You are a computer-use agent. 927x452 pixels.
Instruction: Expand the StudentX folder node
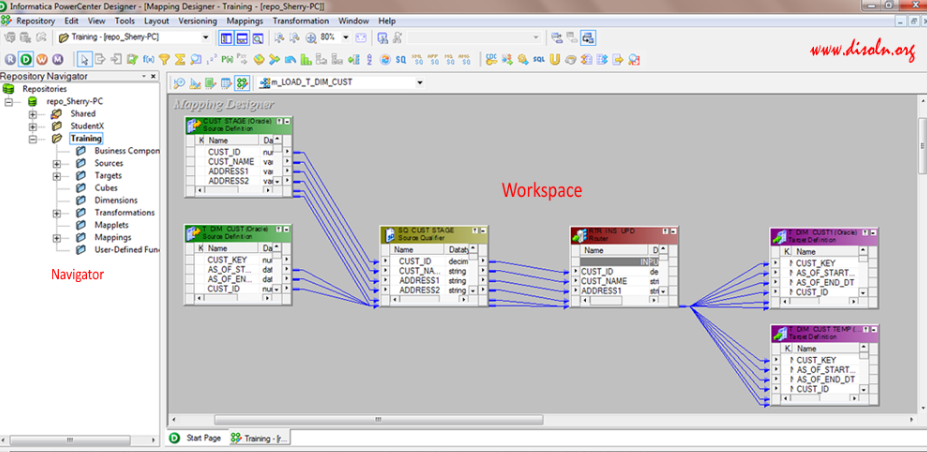[x=33, y=126]
